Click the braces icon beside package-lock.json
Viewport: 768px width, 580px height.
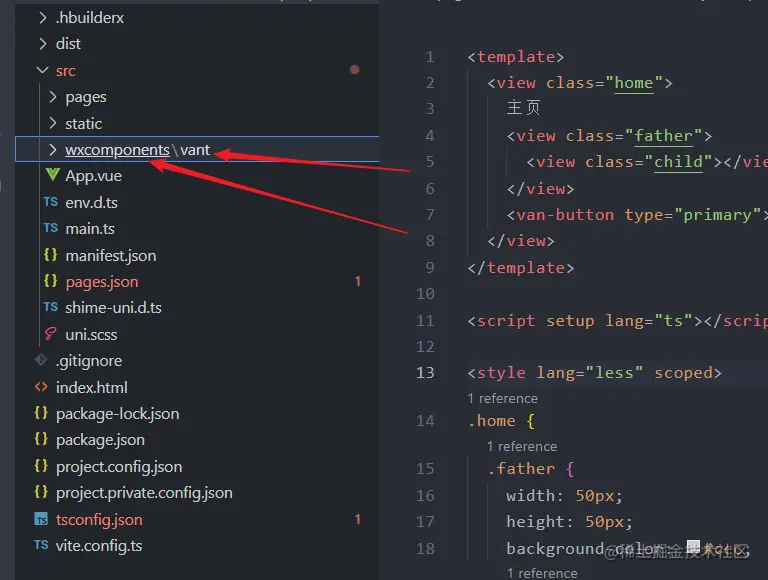coord(41,413)
